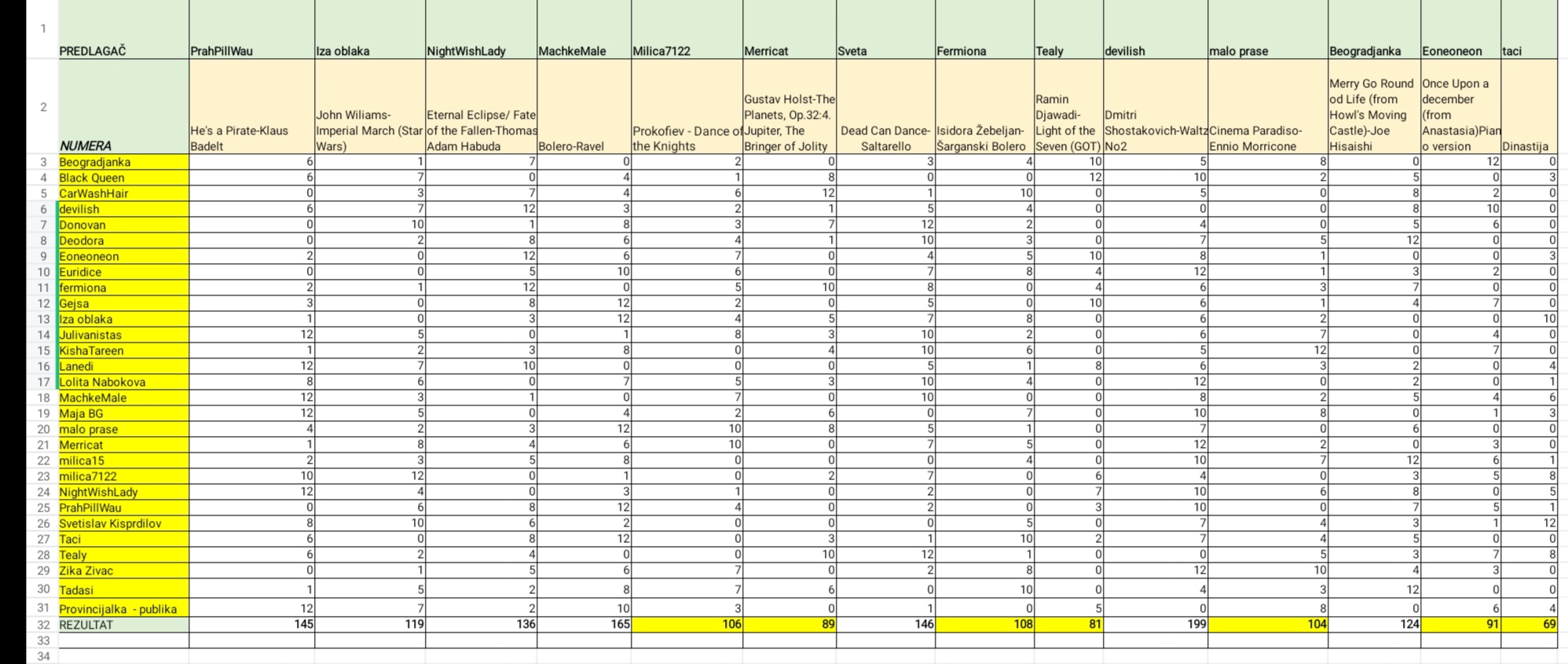Select the Dinastija cell

coord(1530,107)
